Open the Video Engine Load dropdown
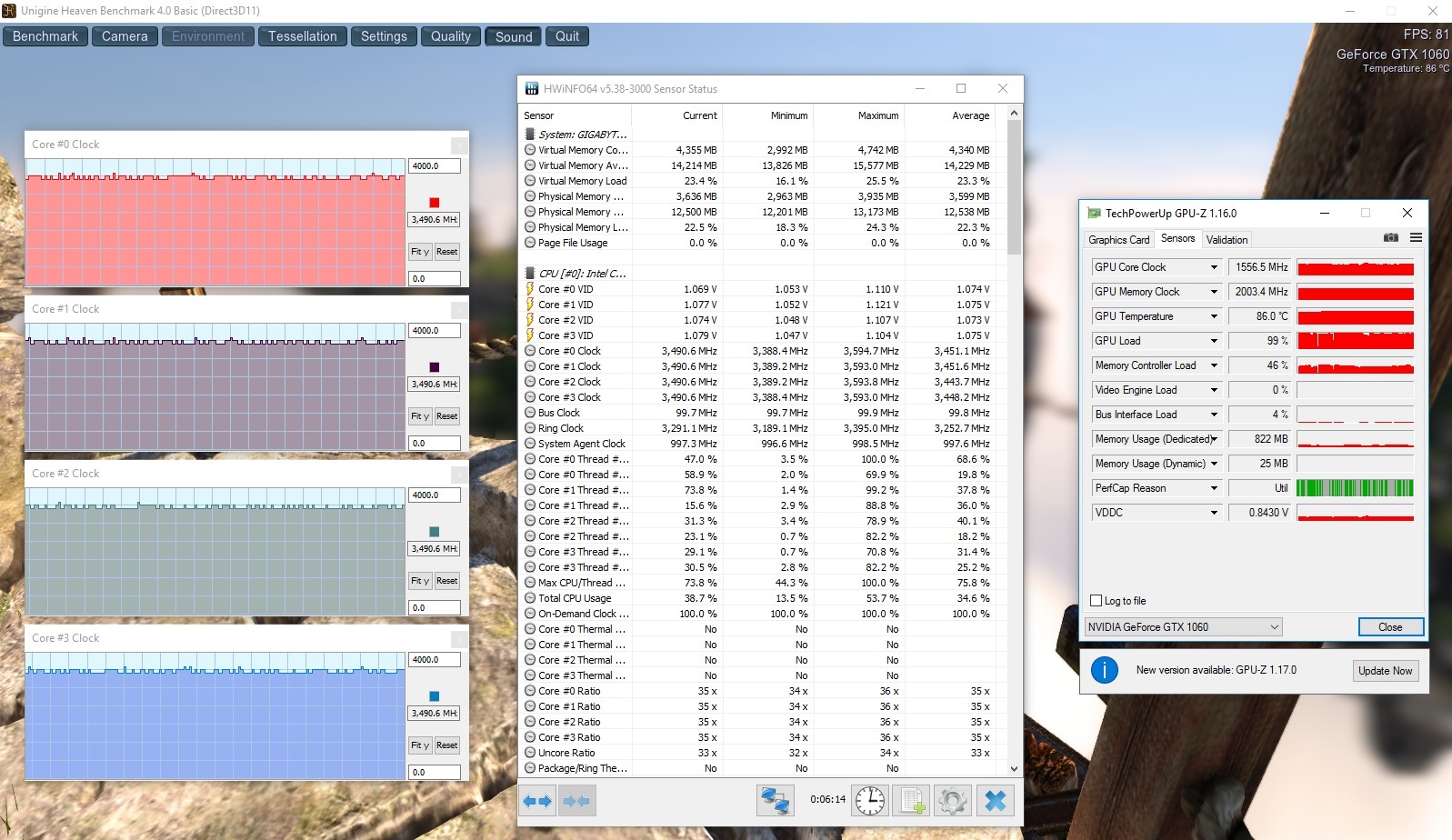The width and height of the screenshot is (1452, 840). 1214,390
